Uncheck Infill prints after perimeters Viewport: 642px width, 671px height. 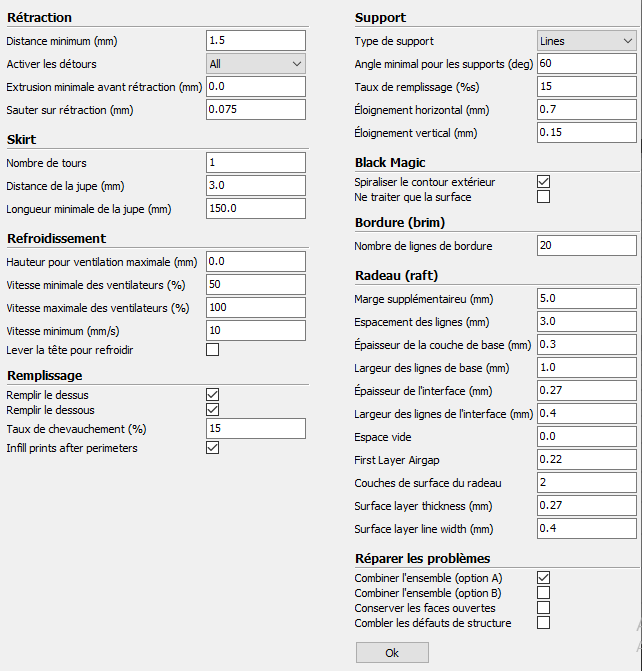(x=213, y=448)
